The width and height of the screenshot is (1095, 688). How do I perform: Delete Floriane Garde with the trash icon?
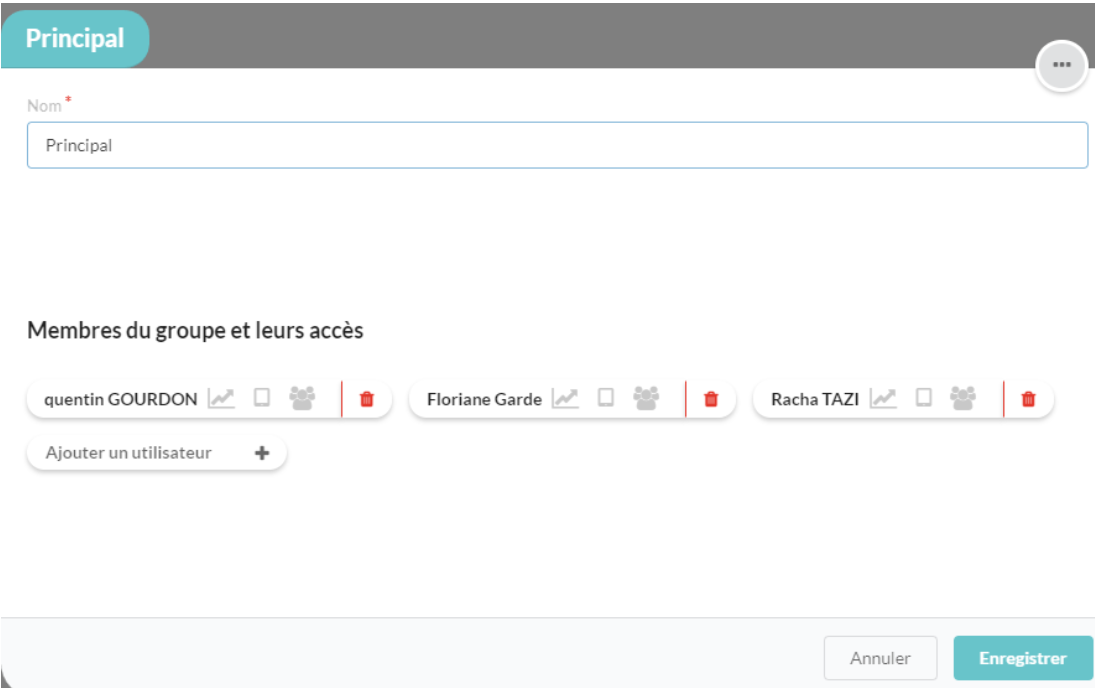point(711,399)
